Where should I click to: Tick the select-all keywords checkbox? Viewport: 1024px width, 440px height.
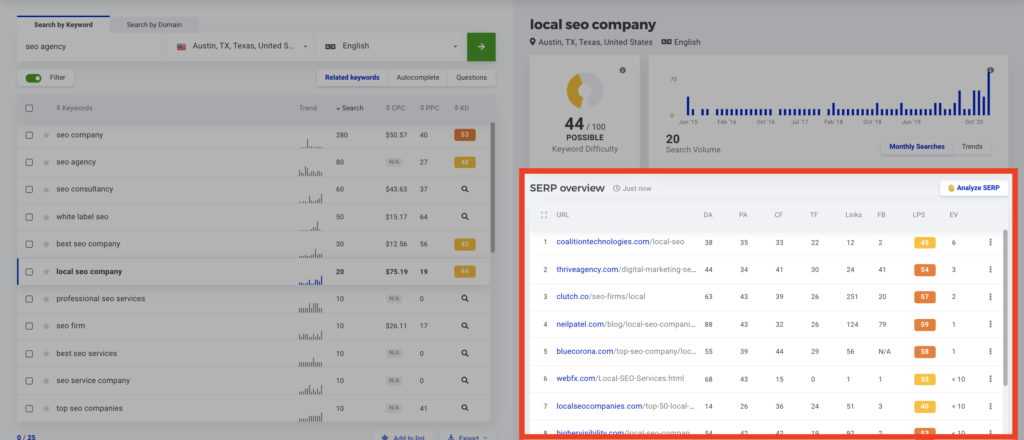(x=29, y=108)
